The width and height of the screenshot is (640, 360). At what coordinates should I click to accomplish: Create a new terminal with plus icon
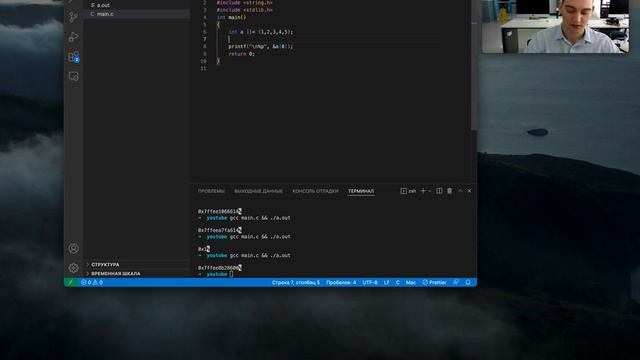tap(423, 191)
